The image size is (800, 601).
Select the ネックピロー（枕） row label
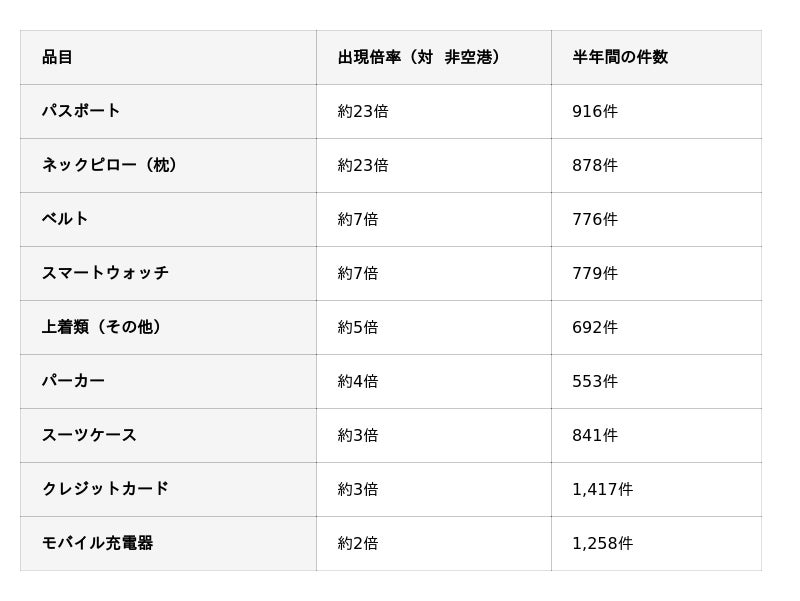[111, 165]
